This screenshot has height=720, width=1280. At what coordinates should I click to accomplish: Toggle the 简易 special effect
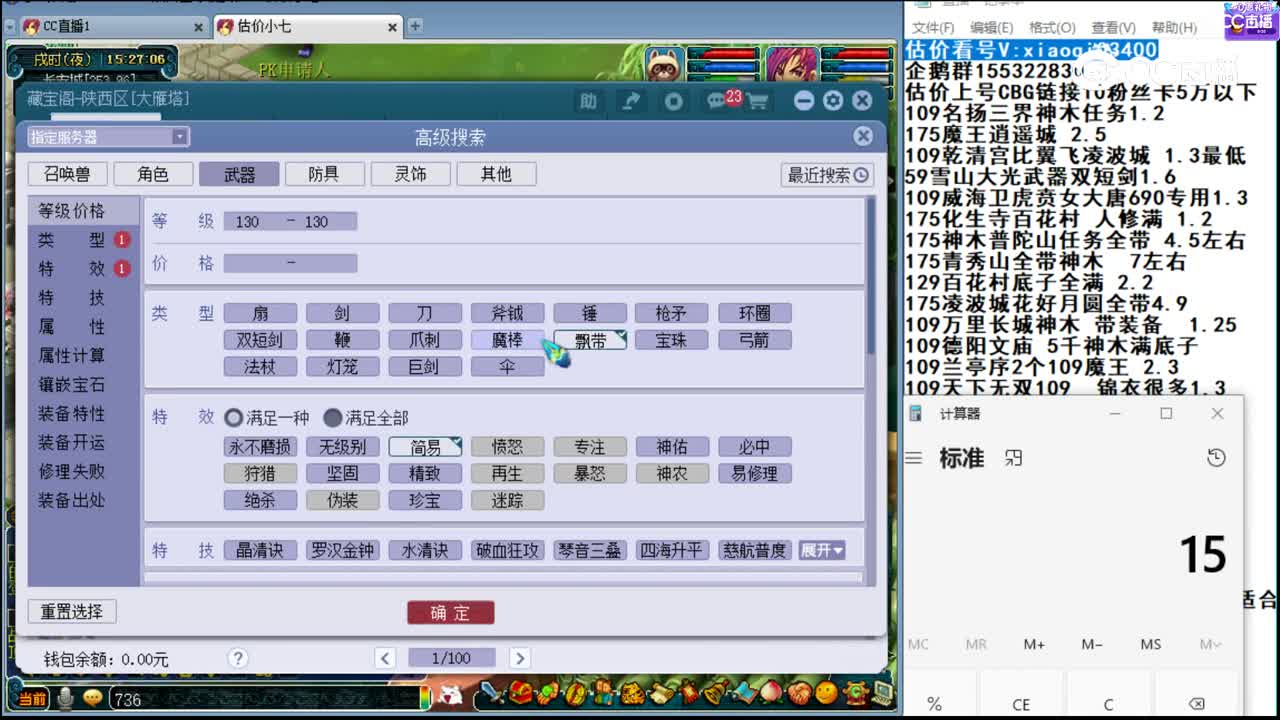pyautogui.click(x=425, y=447)
